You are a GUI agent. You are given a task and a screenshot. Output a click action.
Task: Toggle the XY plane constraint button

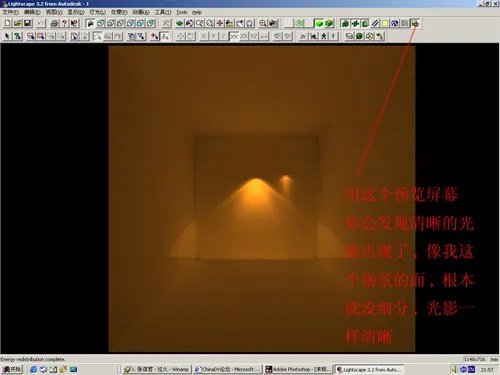(234, 36)
